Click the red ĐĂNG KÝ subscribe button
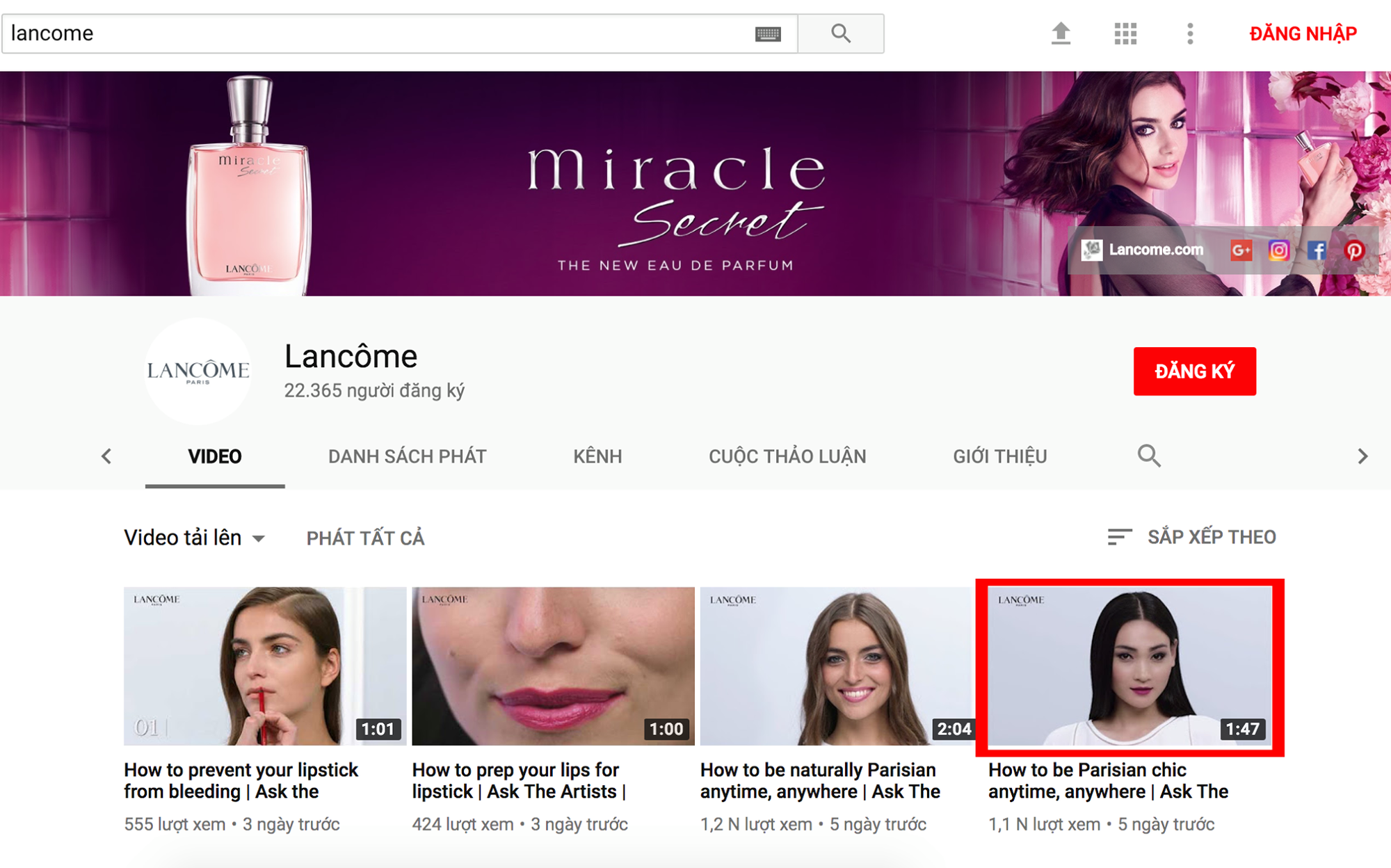Viewport: 1391px width, 868px height. tap(1194, 371)
